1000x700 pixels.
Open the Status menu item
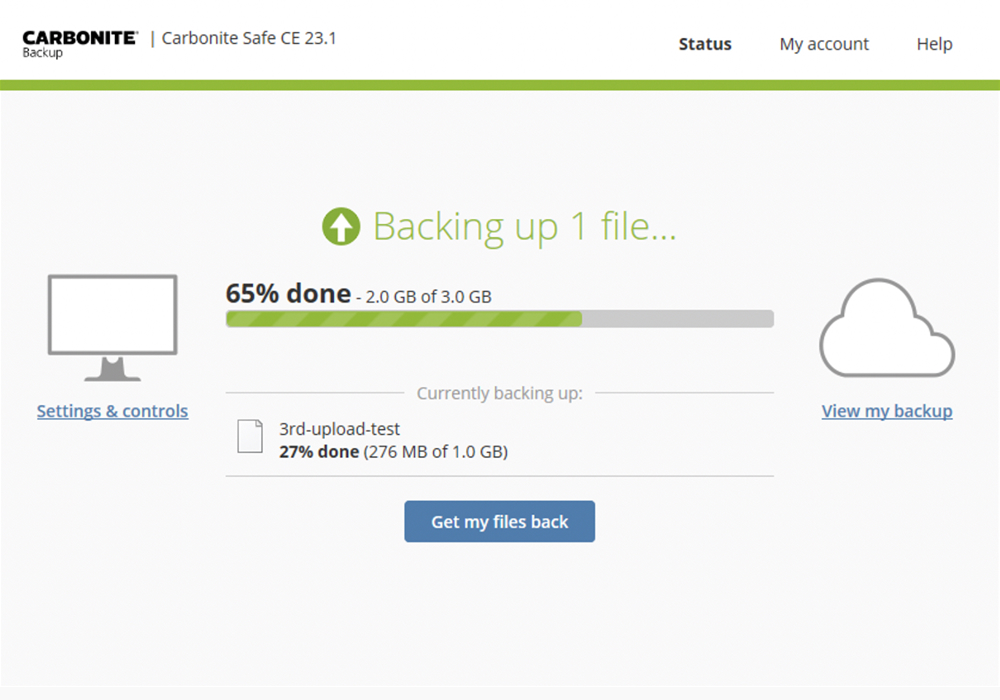[705, 44]
